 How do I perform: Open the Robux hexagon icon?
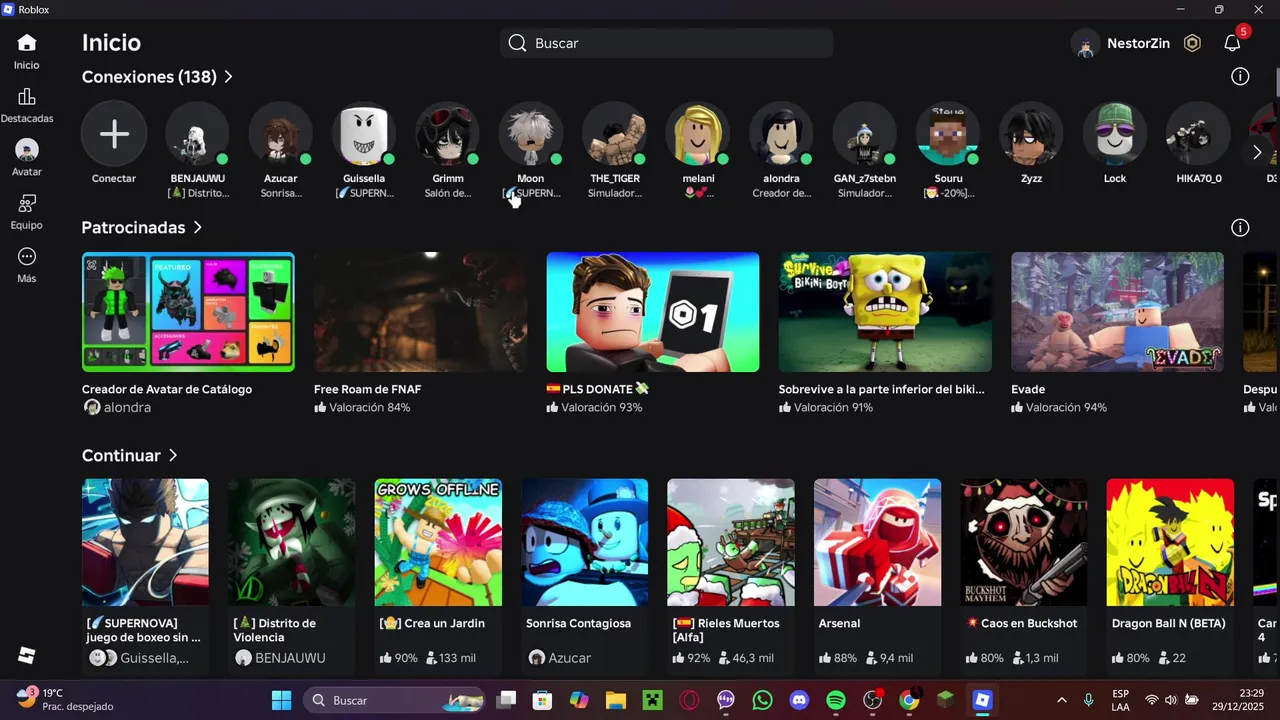pyautogui.click(x=1192, y=43)
